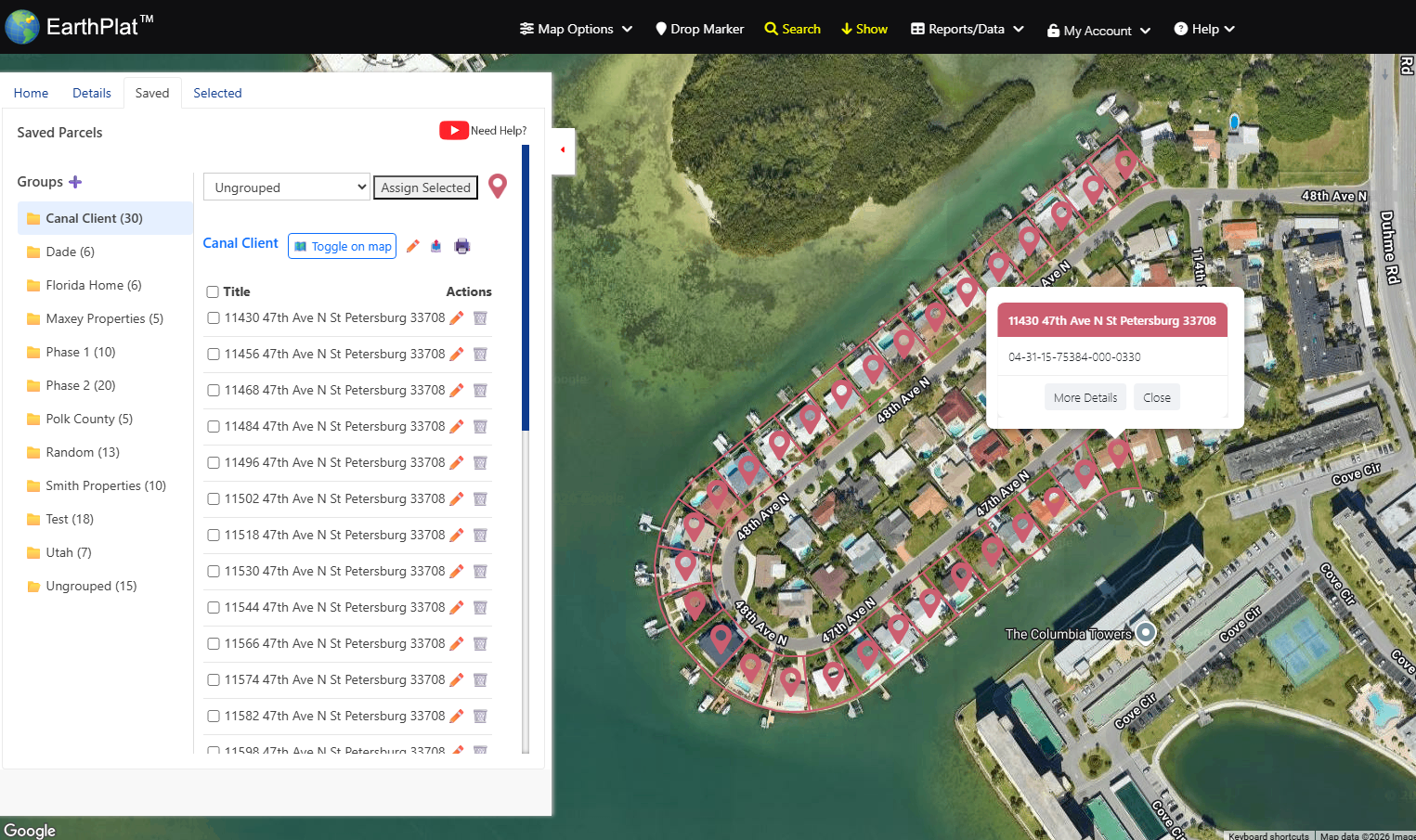Select all parcels via the Title checkbox

click(211, 291)
